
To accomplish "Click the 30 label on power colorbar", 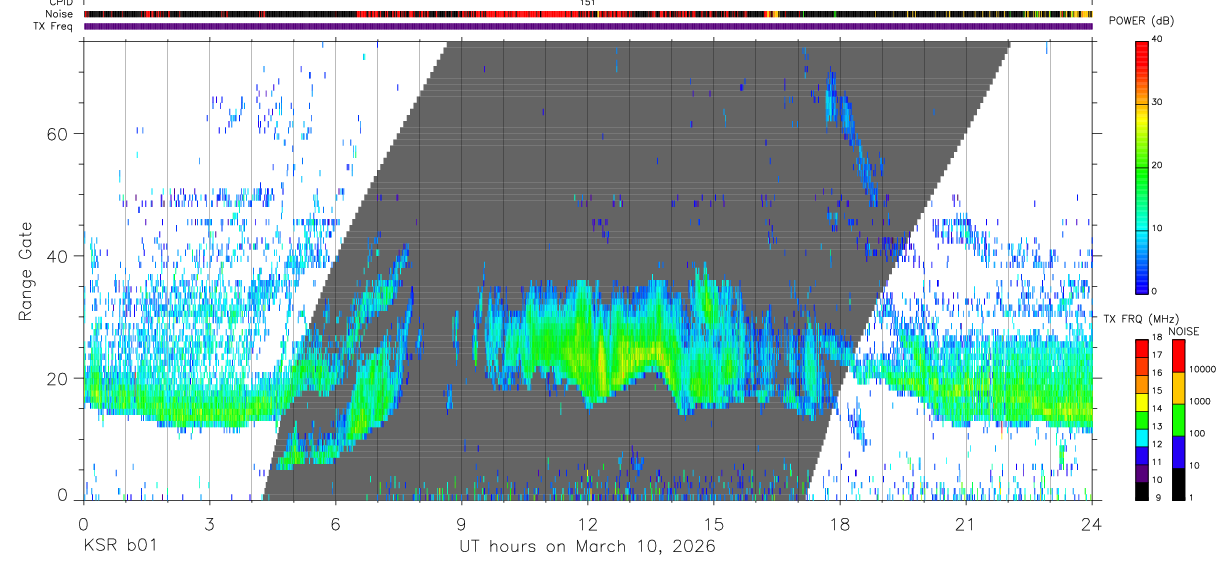I will (1157, 102).
